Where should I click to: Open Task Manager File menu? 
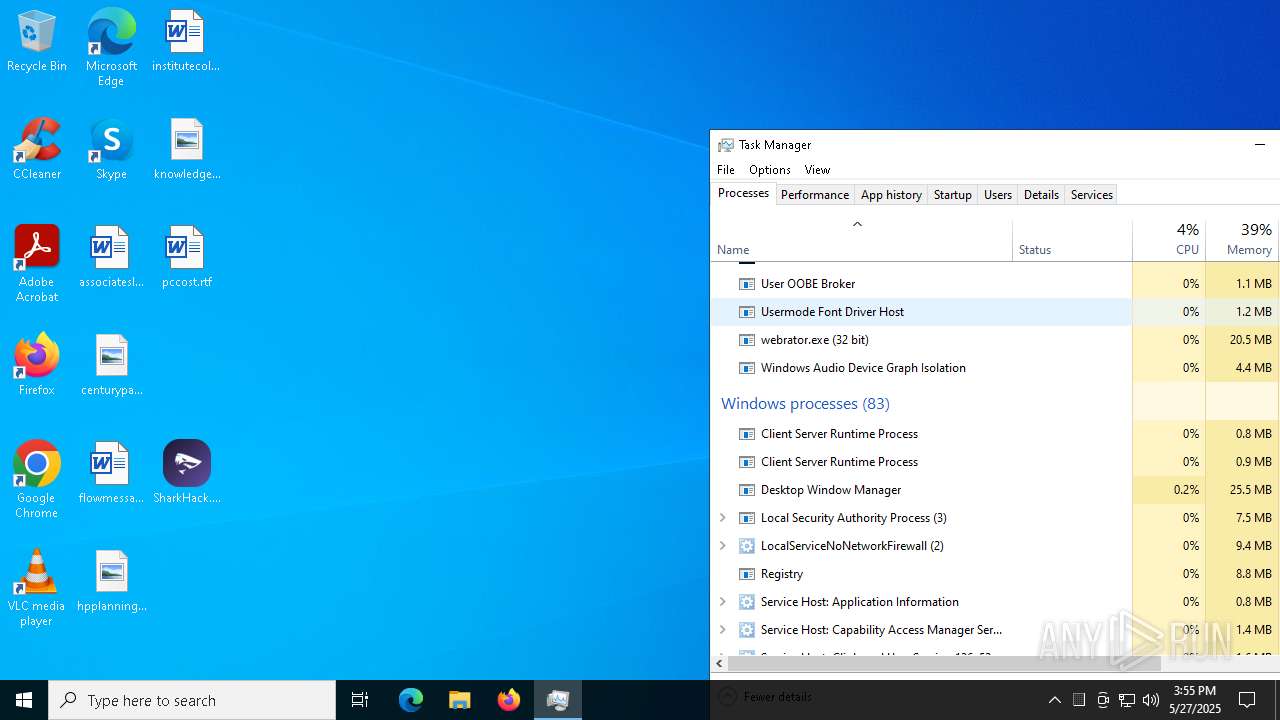click(x=726, y=170)
